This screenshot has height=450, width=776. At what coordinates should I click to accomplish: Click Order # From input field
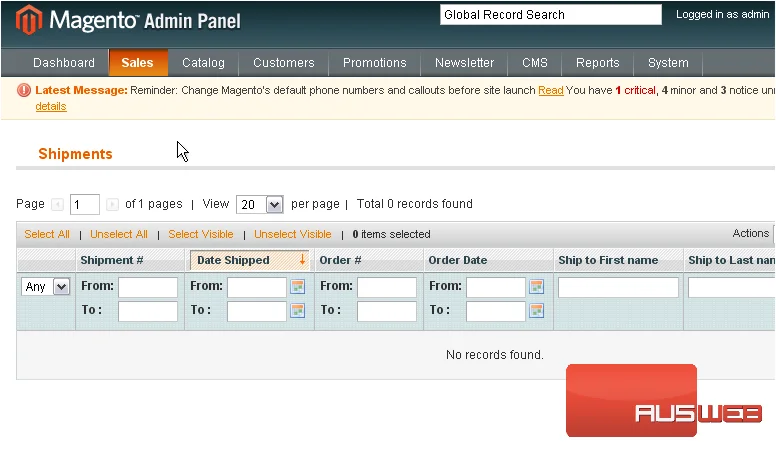387,287
